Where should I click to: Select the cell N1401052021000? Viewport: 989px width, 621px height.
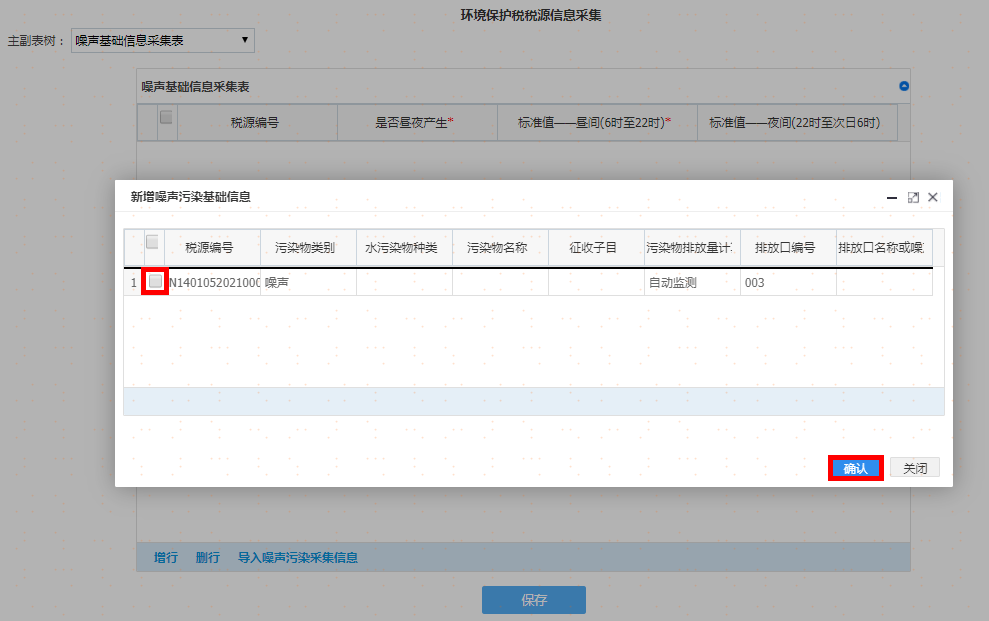click(x=214, y=282)
